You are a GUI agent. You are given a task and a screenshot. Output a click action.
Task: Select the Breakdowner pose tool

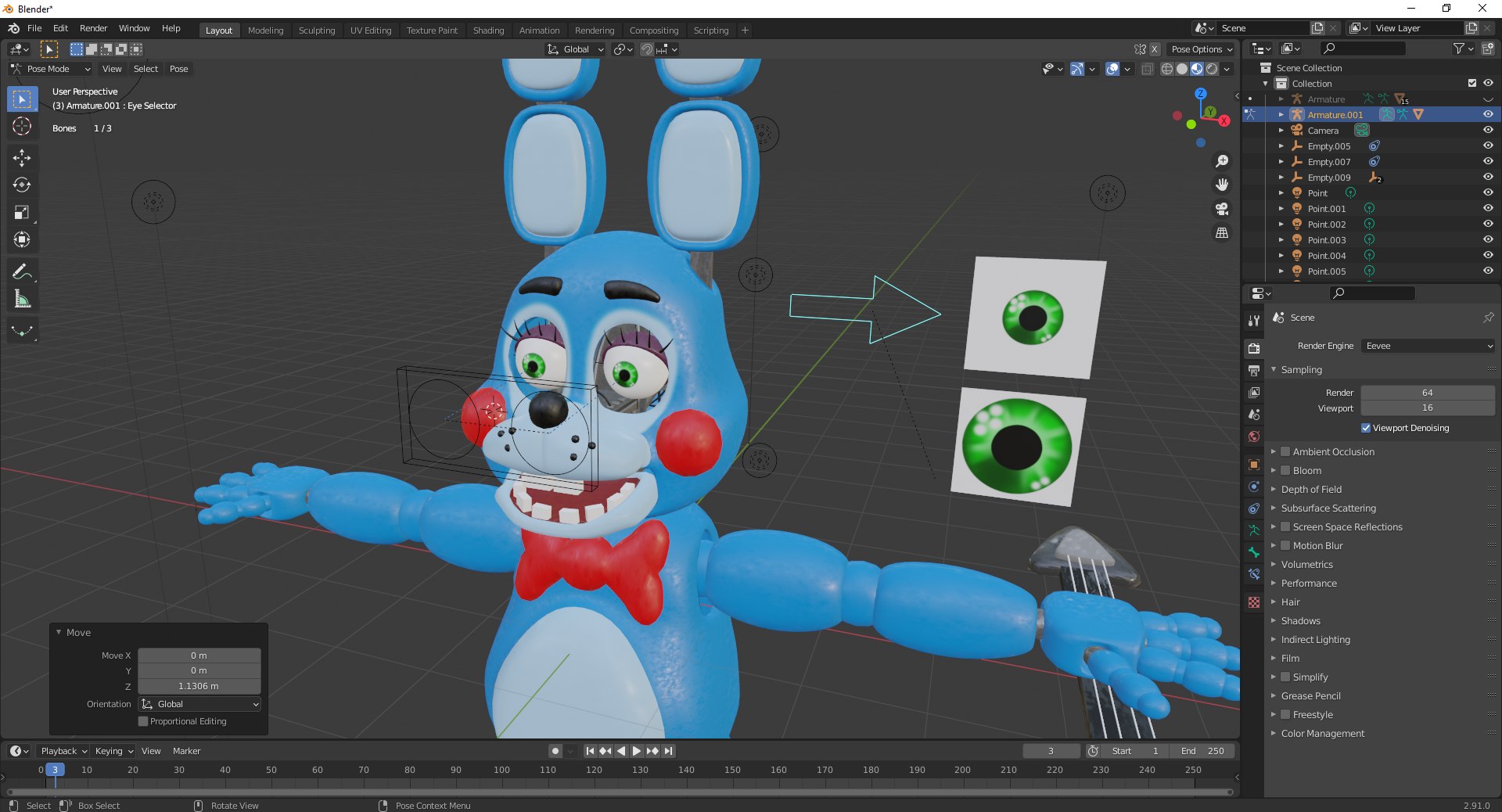[22, 332]
